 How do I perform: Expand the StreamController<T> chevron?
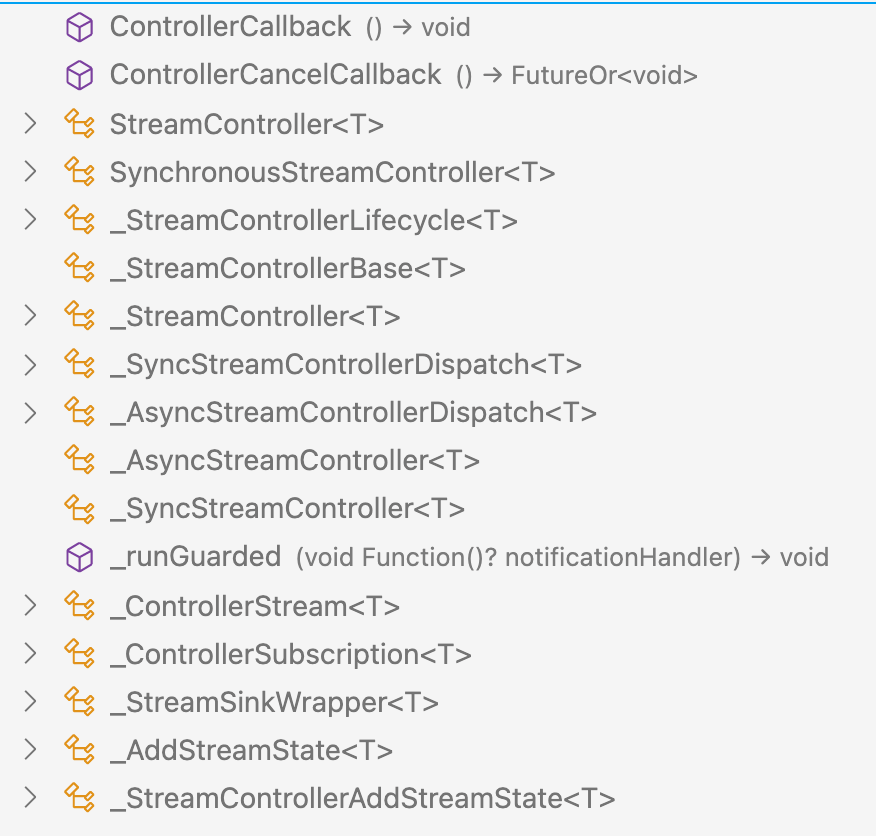30,124
